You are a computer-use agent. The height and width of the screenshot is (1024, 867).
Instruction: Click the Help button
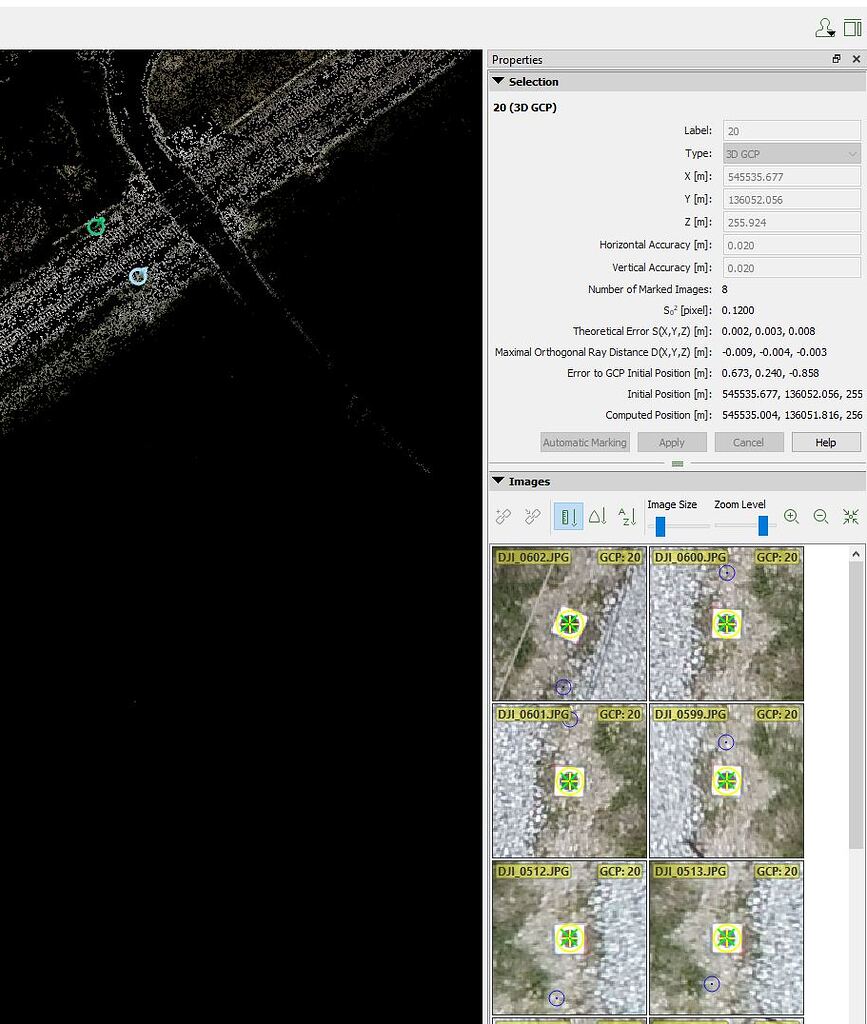click(x=825, y=442)
